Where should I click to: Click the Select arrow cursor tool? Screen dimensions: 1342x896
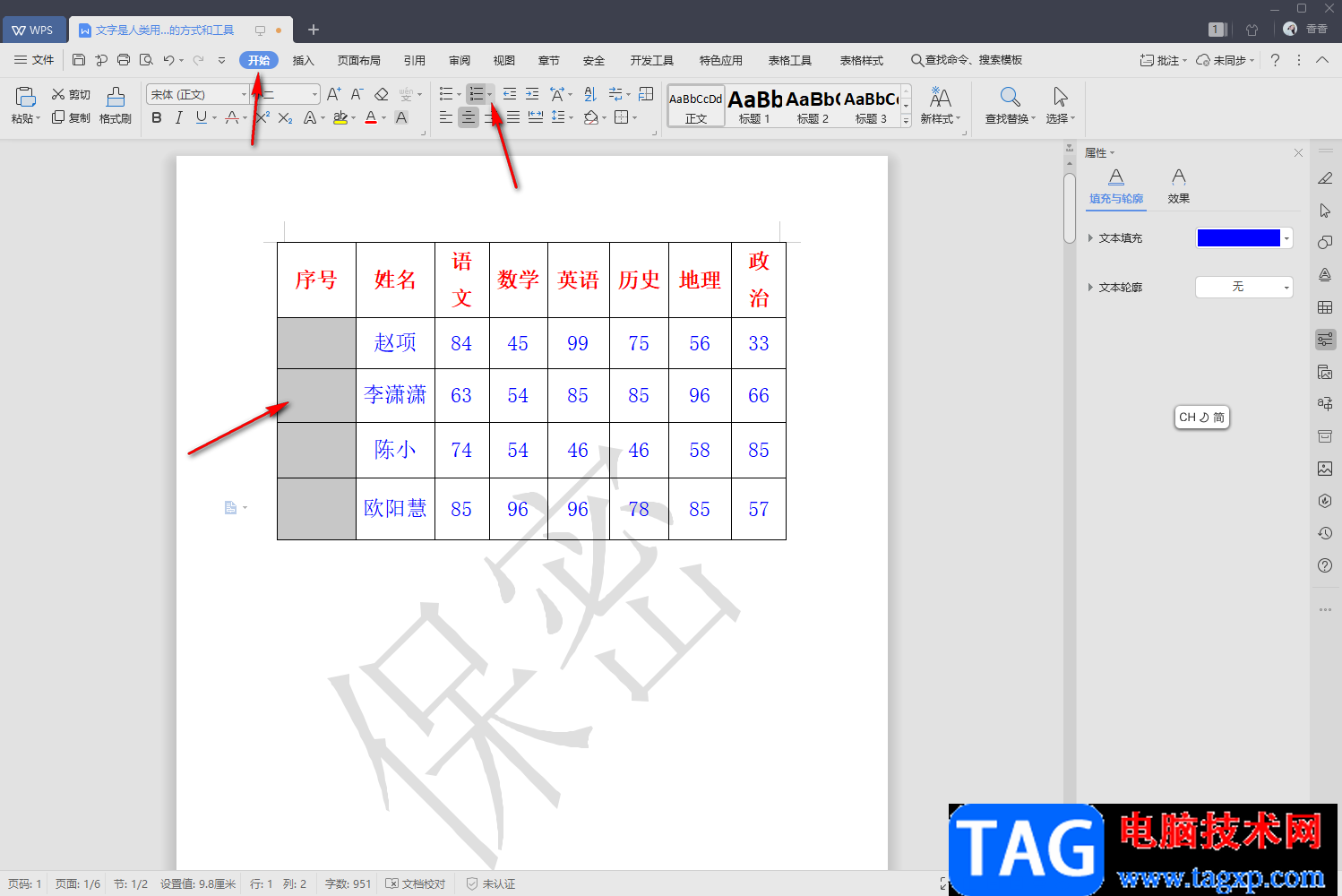1060,97
